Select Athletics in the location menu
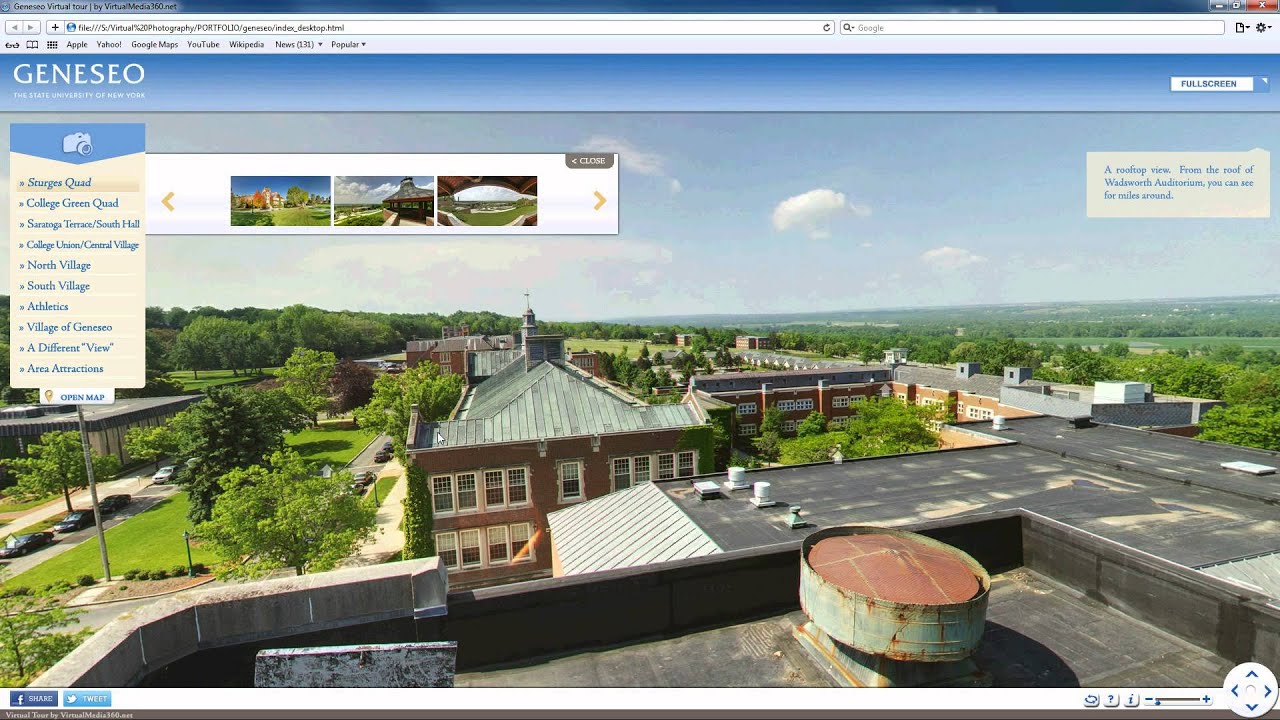 (x=47, y=306)
